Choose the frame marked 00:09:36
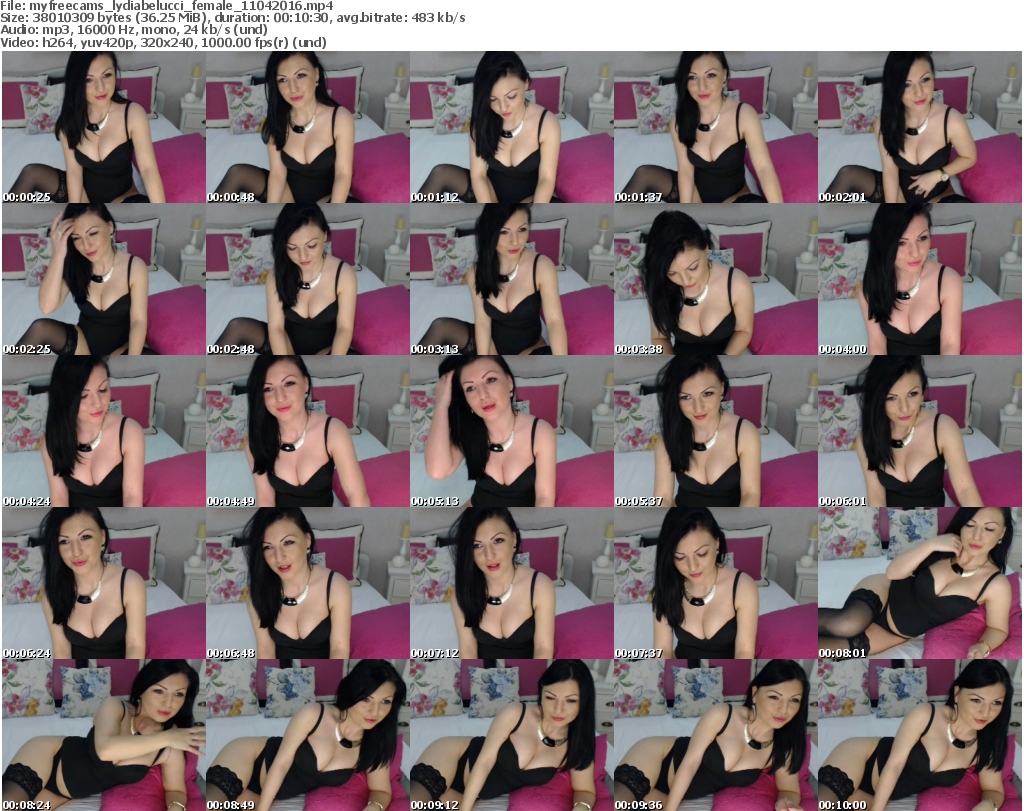 (x=716, y=735)
